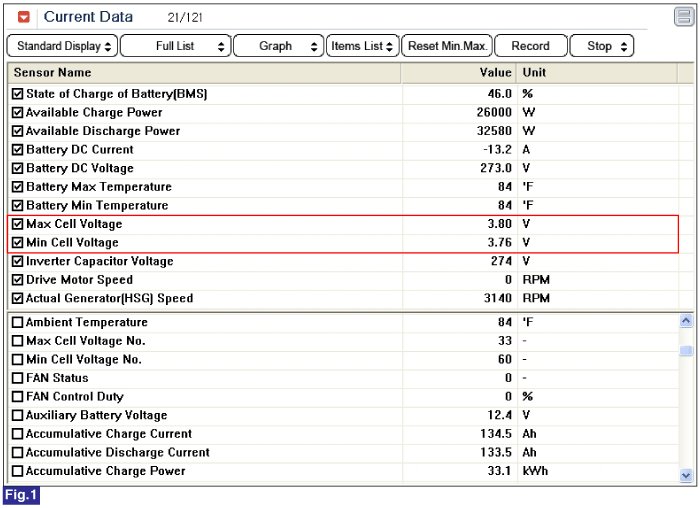700x508 pixels.
Task: Select the 274 inverter capacitor value
Action: (501, 261)
